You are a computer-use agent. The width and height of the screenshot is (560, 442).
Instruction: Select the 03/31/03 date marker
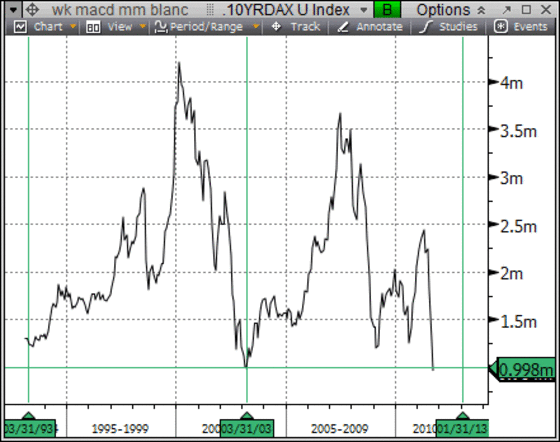247,428
